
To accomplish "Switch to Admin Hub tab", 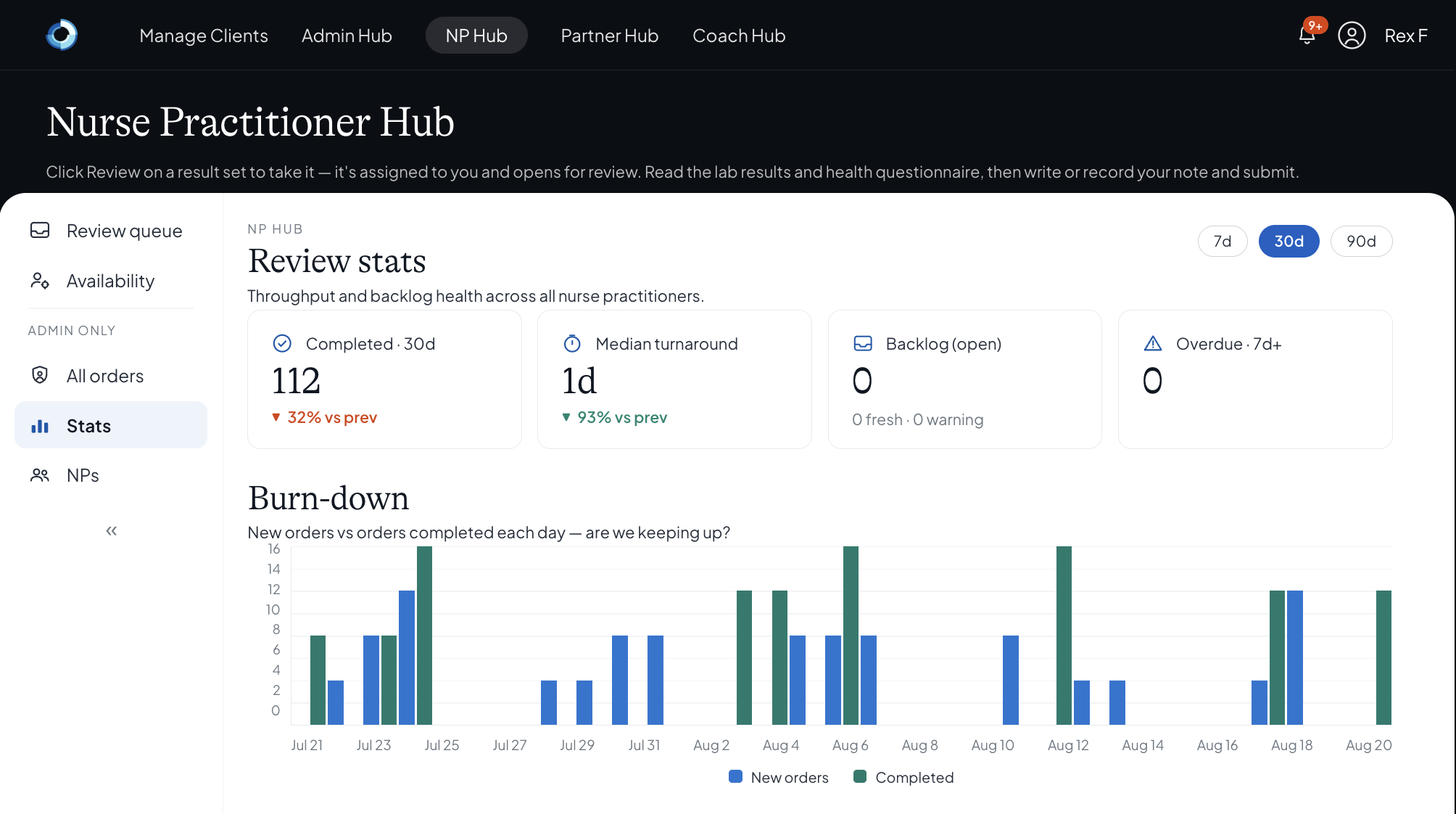I will click(347, 36).
